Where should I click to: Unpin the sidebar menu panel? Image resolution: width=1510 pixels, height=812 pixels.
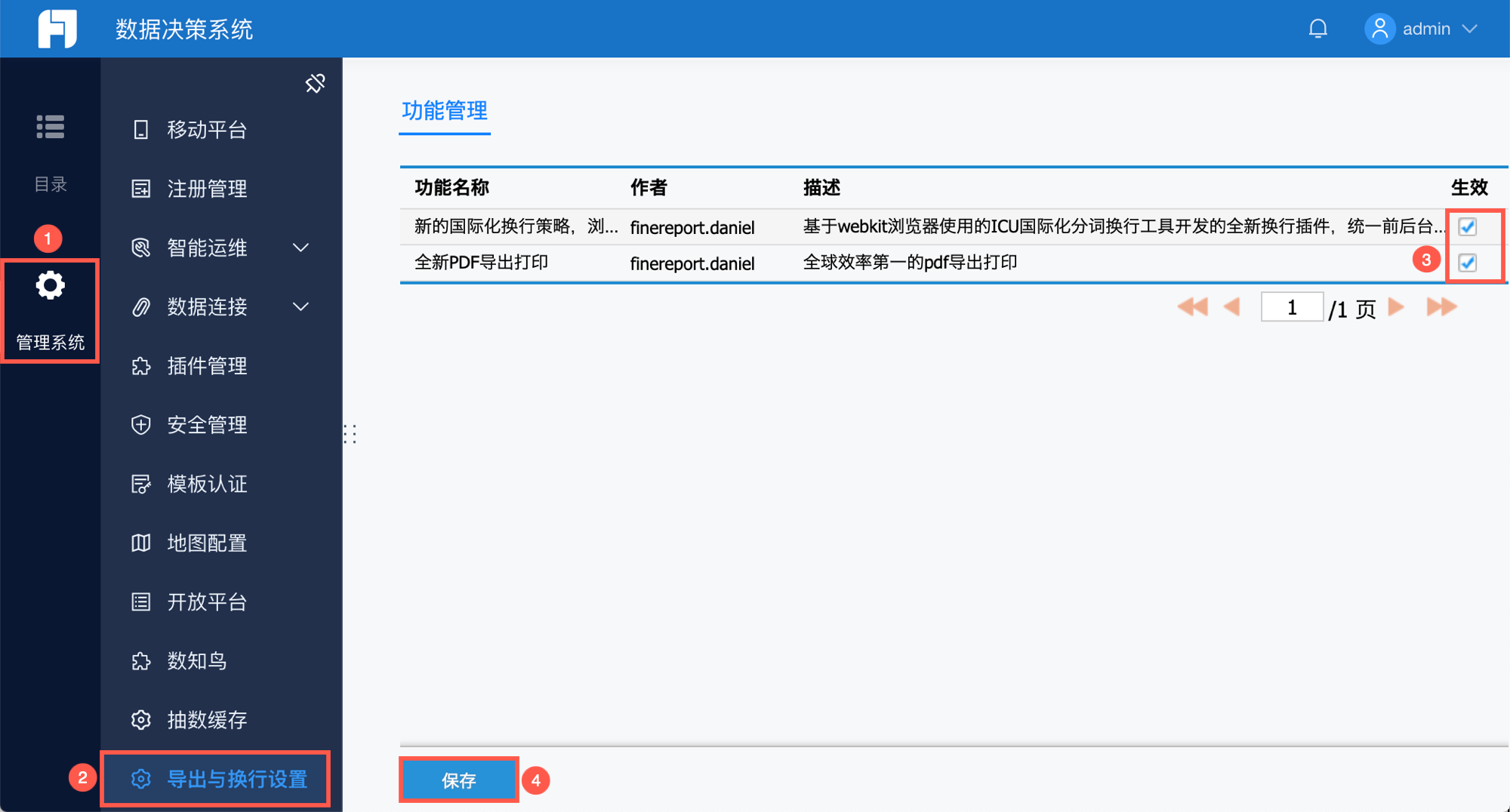[315, 83]
